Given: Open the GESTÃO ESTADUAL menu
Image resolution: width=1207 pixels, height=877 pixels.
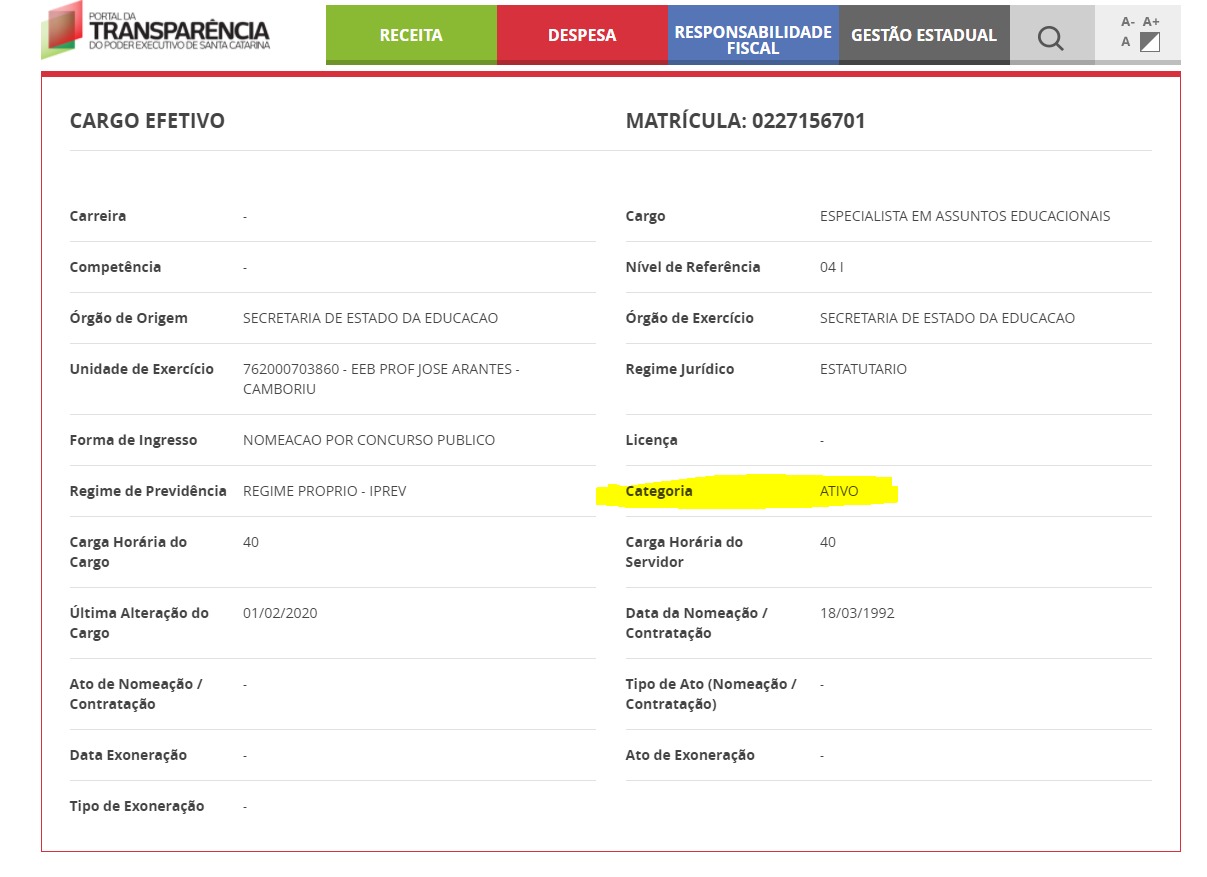Looking at the screenshot, I should [x=924, y=35].
